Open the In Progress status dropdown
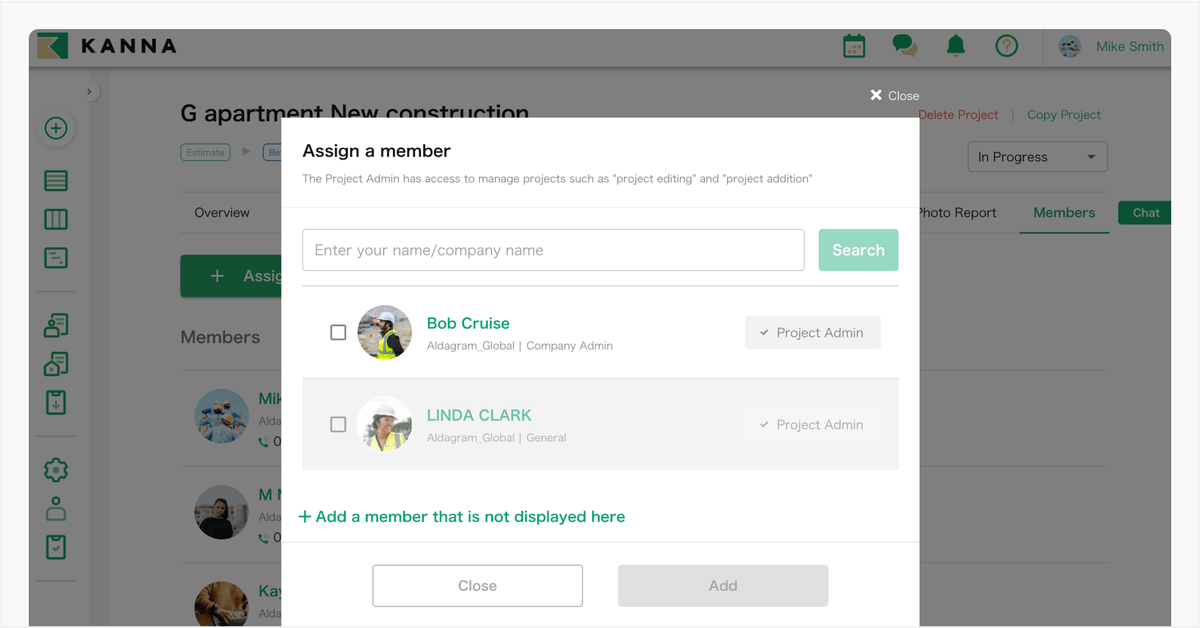Image resolution: width=1200 pixels, height=628 pixels. (1037, 157)
